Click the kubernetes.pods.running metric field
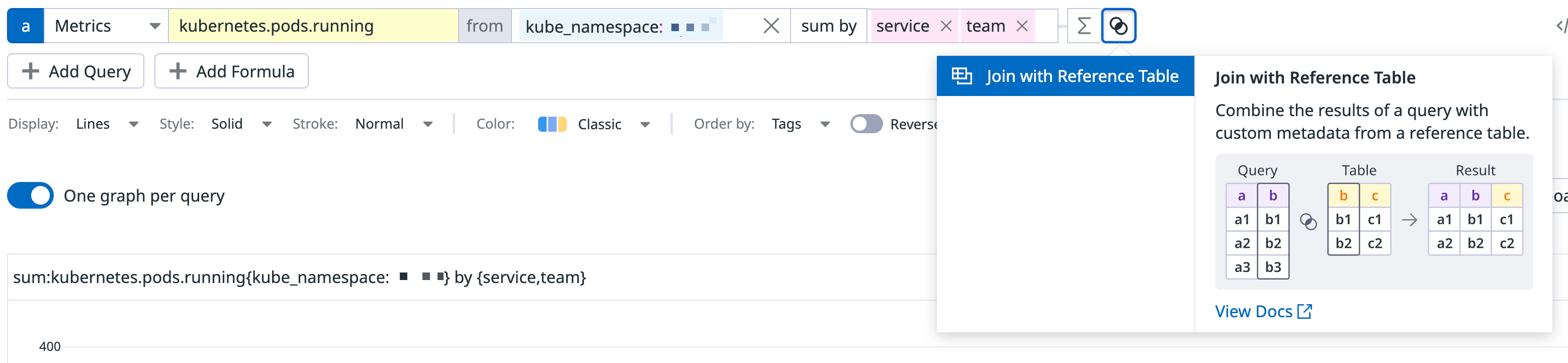1568x363 pixels. click(x=313, y=26)
